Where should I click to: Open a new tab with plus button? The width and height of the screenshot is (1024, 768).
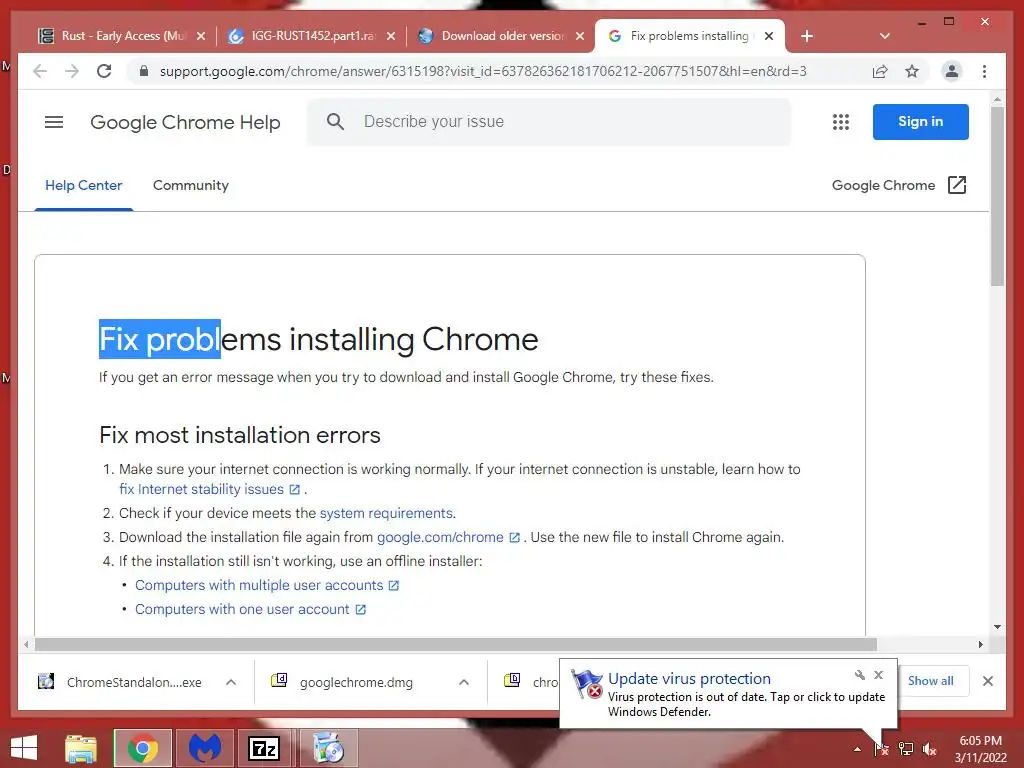tap(807, 36)
